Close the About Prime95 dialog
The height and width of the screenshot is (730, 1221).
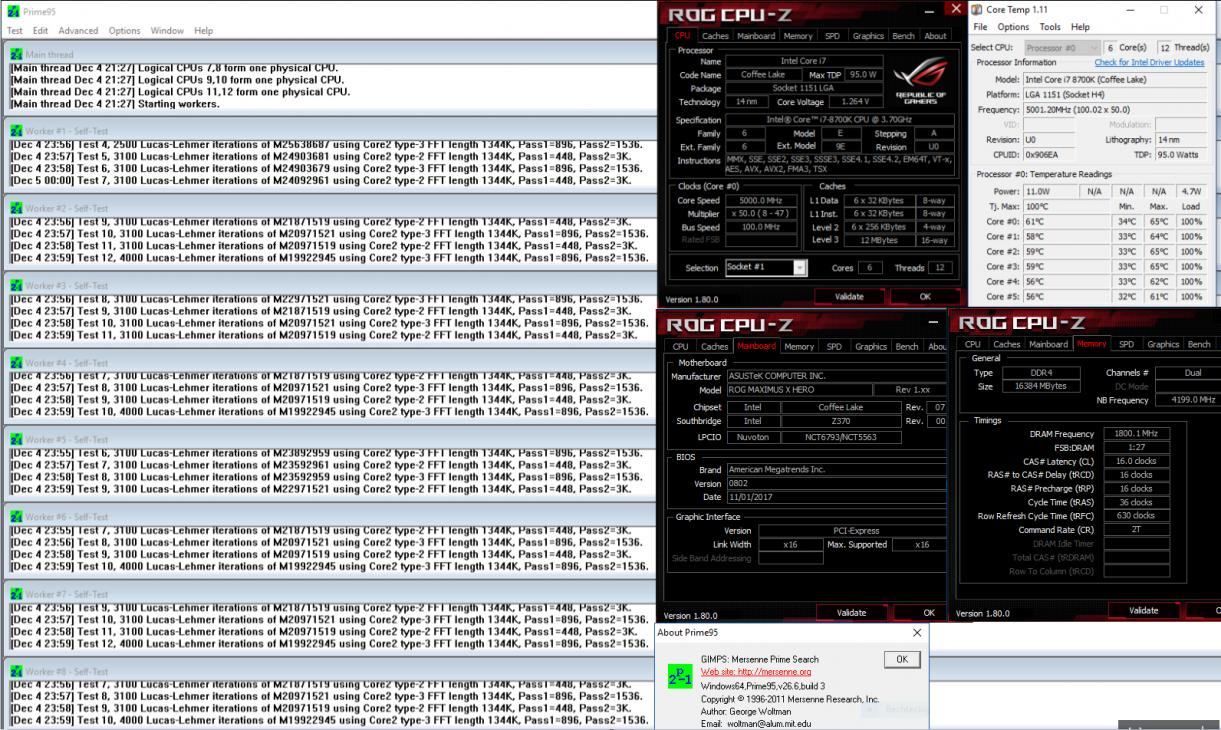tap(917, 633)
